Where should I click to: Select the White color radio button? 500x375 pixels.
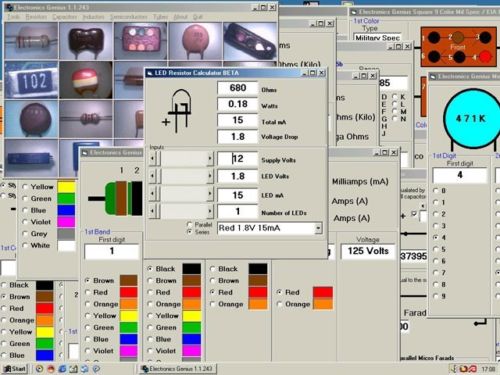(25, 245)
